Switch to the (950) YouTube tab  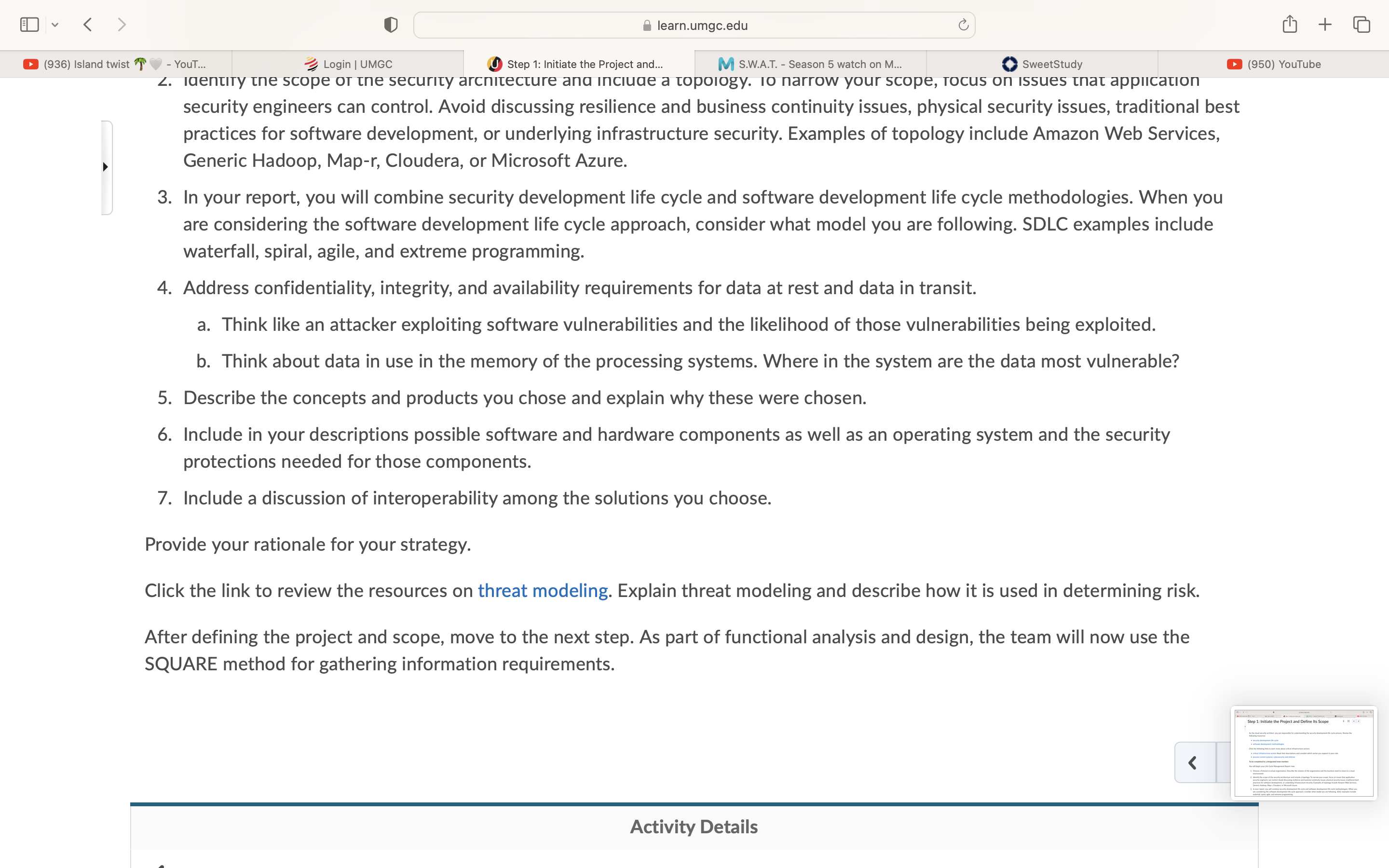[1274, 64]
